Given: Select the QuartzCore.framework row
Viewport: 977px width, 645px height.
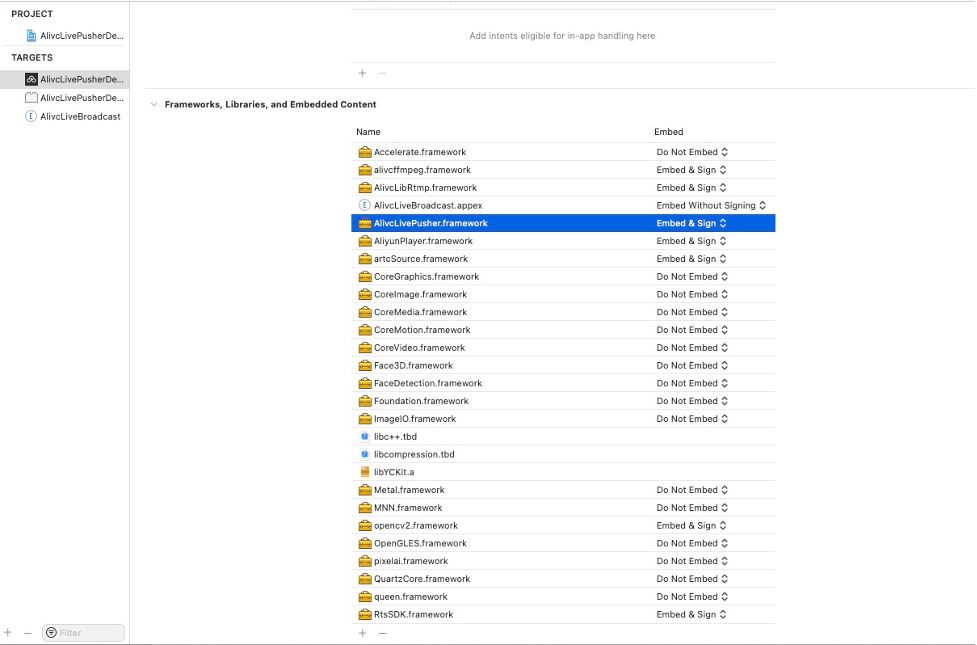Looking at the screenshot, I should (x=563, y=579).
